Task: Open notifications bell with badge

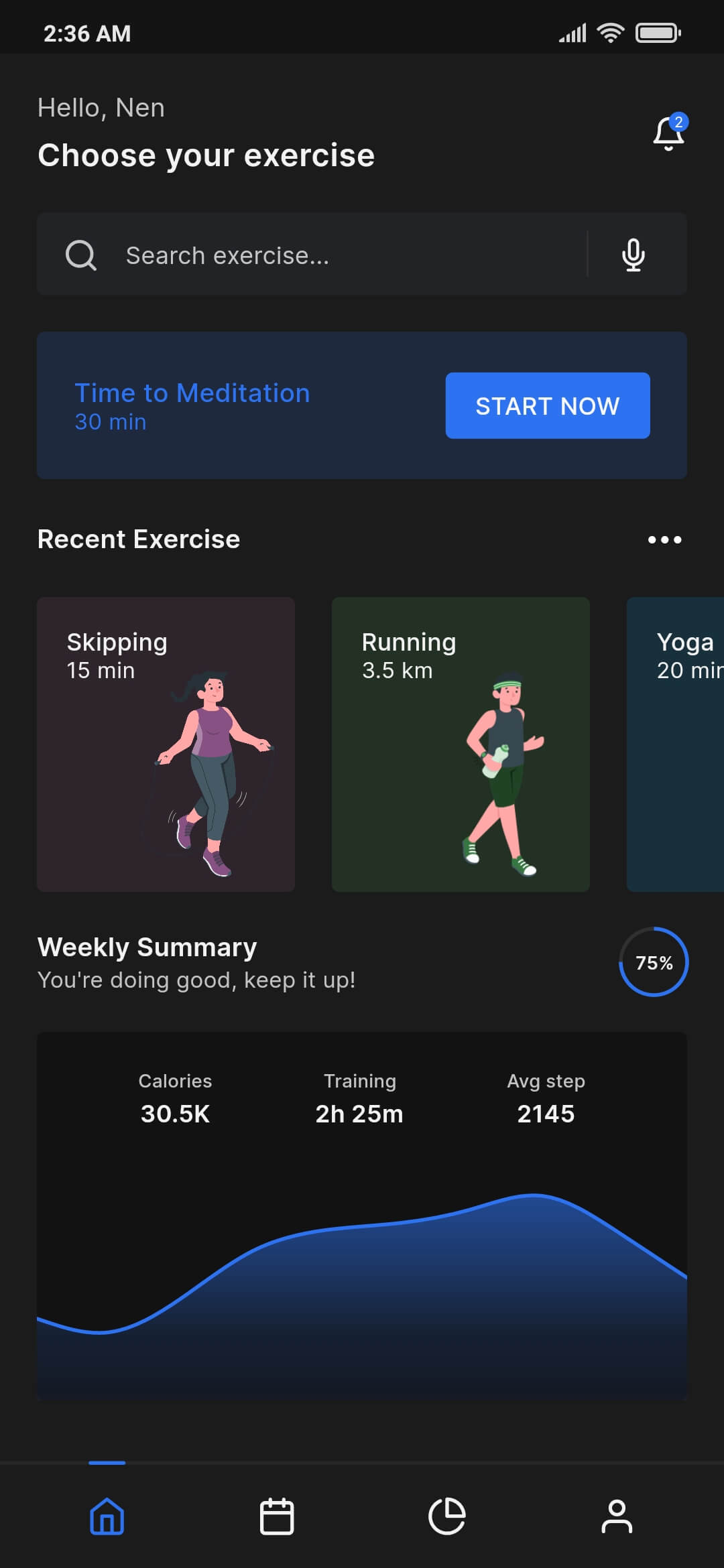Action: click(x=670, y=132)
